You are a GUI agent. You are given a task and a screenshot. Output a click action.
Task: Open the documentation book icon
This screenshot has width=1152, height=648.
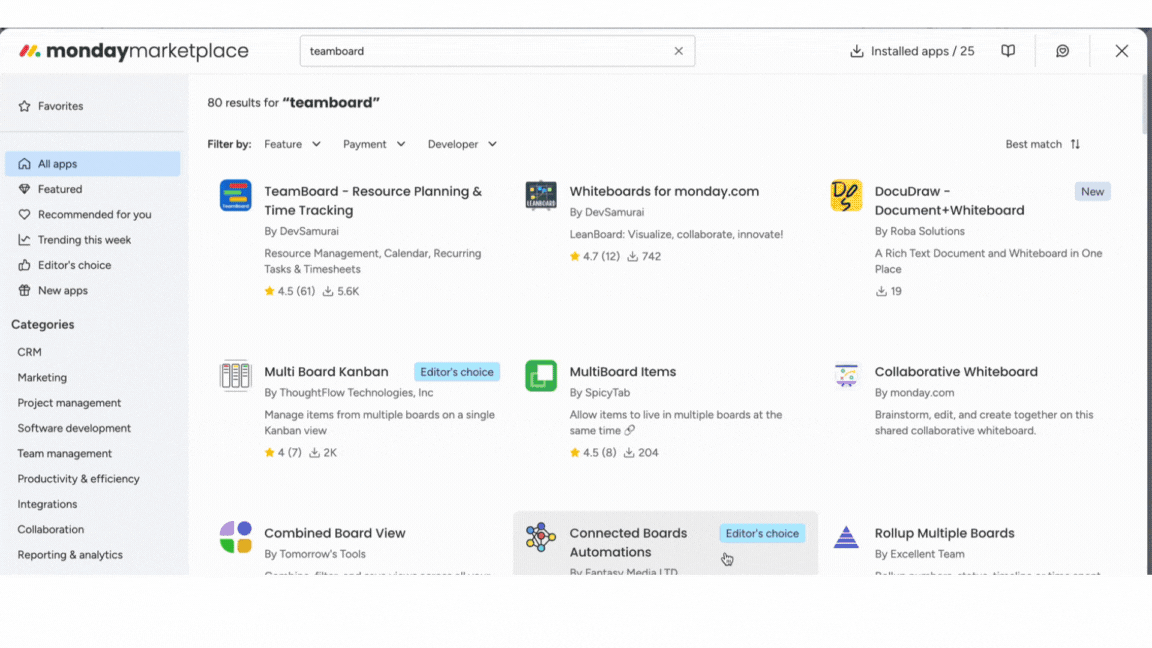click(1008, 51)
